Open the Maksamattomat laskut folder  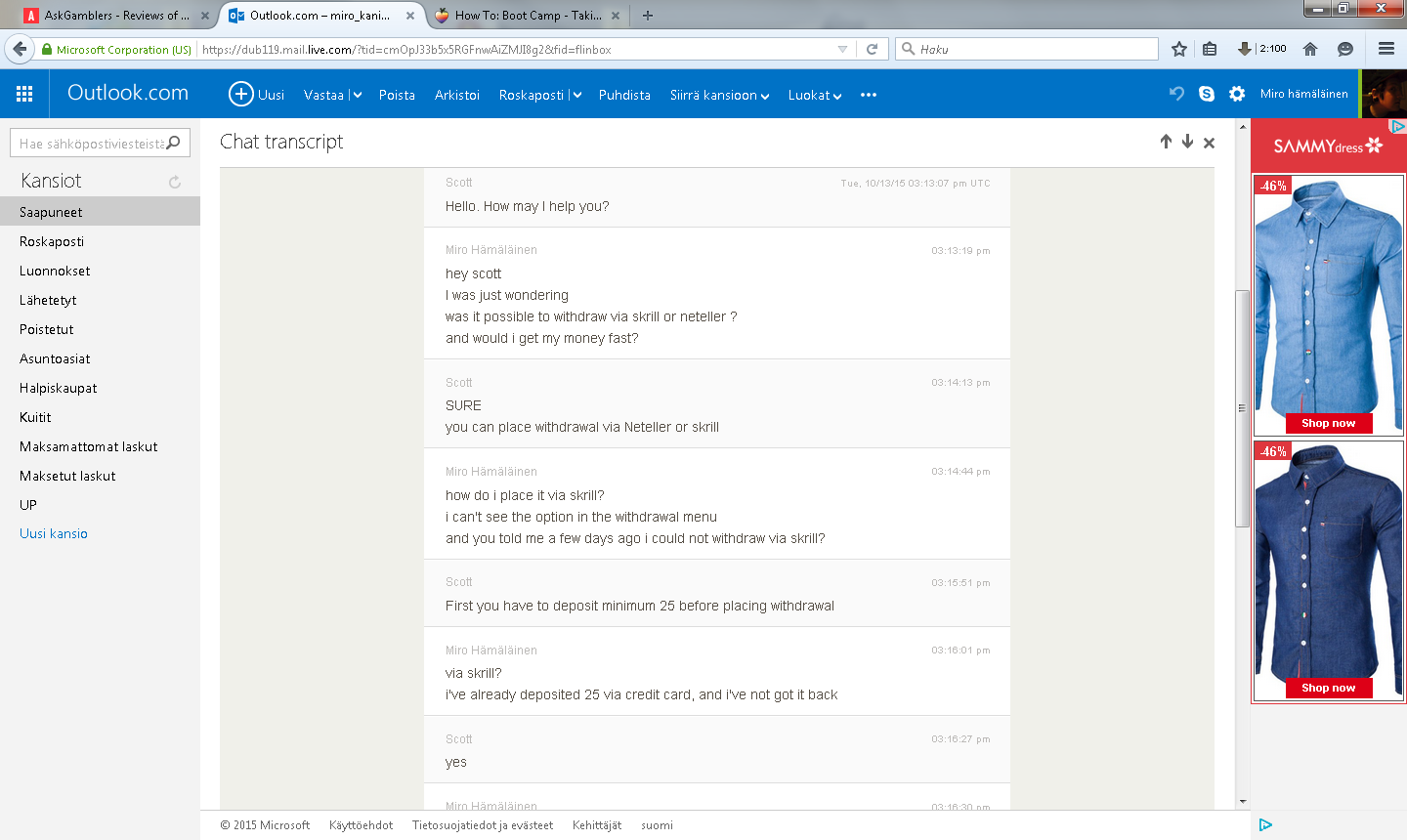click(x=100, y=446)
